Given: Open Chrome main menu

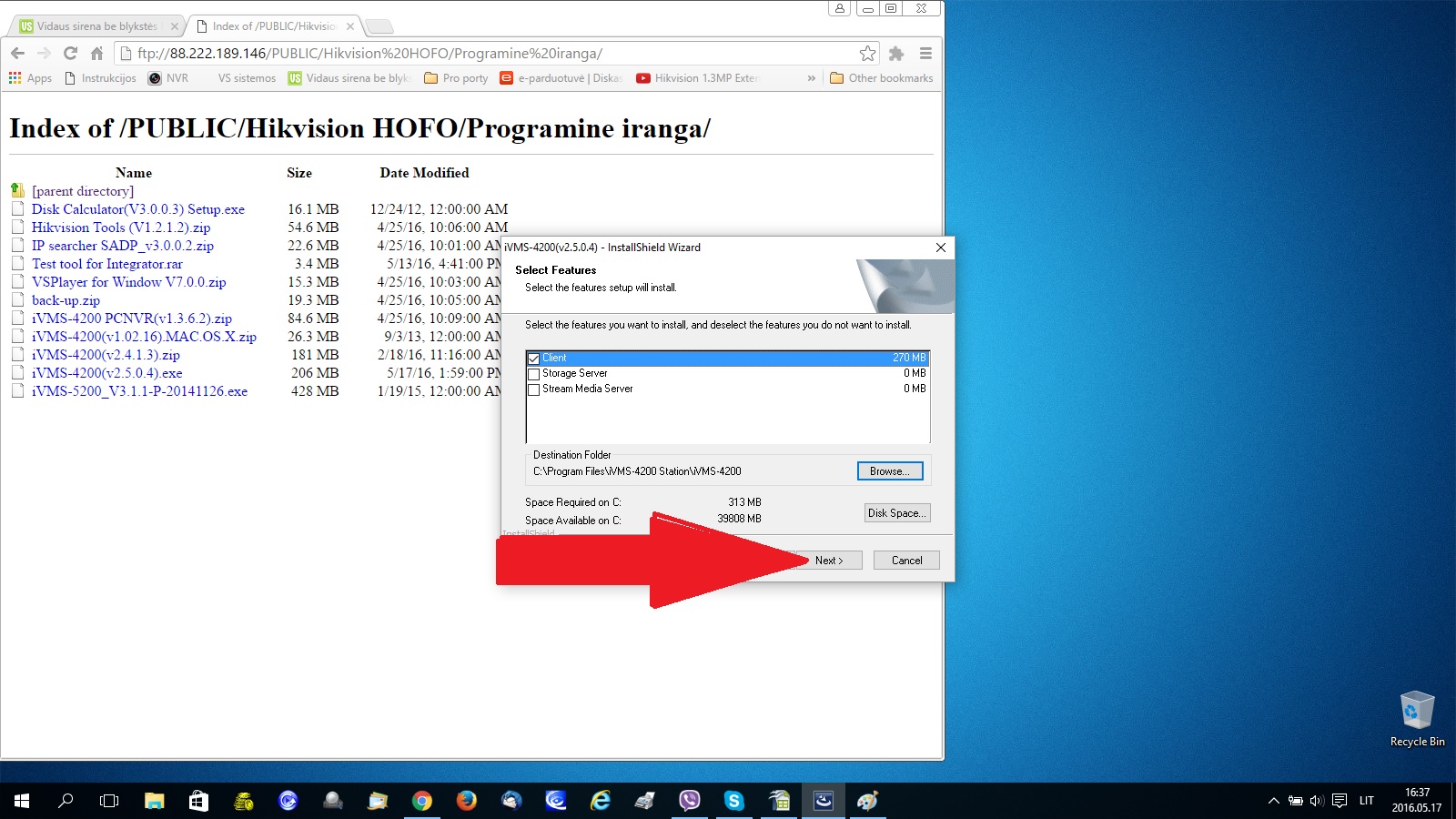Looking at the screenshot, I should point(925,54).
